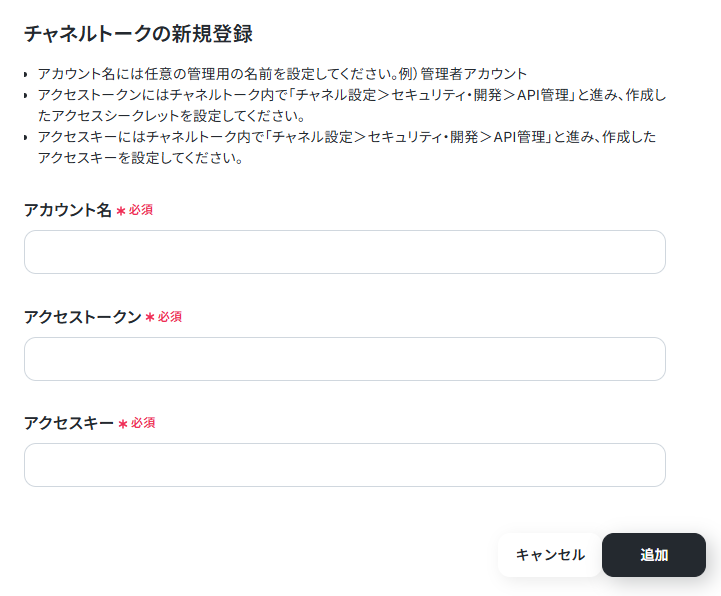Focus the アクセストークン input box
Viewport: 721px width, 596px height.
point(344,359)
